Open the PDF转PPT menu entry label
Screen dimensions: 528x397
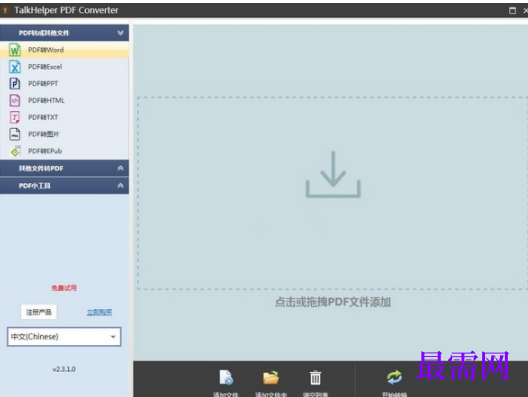click(43, 84)
